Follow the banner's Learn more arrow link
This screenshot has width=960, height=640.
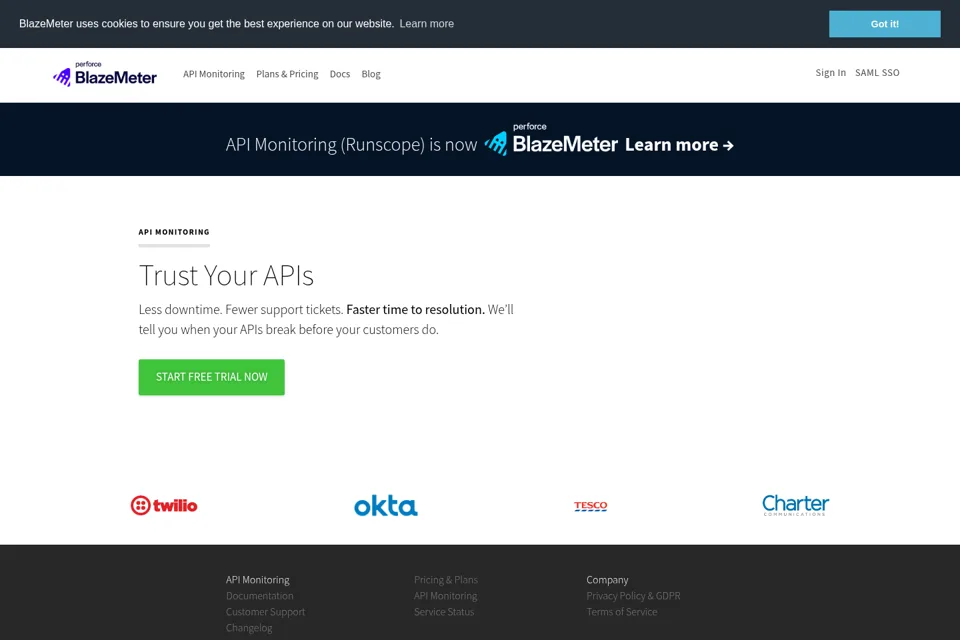point(679,145)
